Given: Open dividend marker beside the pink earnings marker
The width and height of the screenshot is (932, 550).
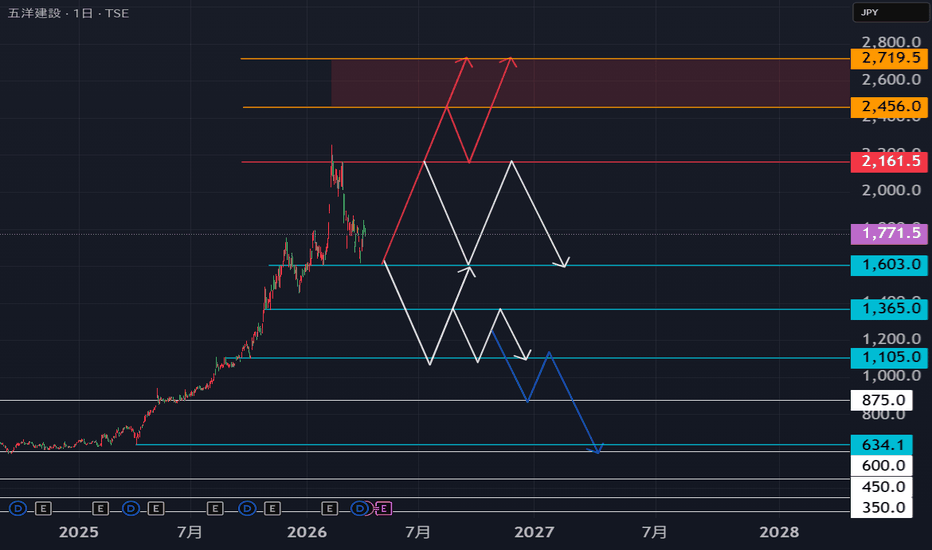Looking at the screenshot, I should tap(360, 508).
